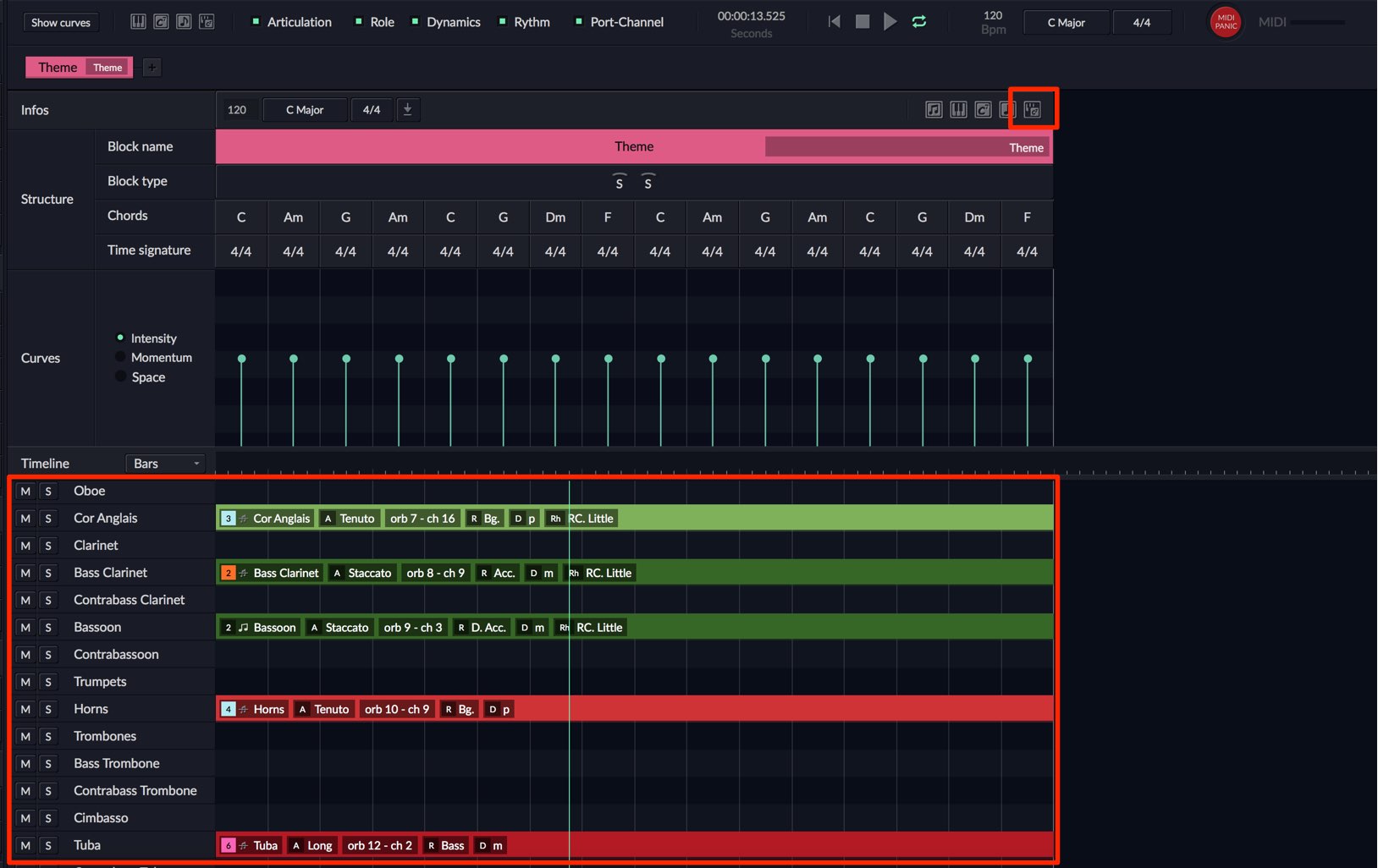Open the 4/4 selector in Infos row
Screen dimensions: 1378x868
(372, 109)
